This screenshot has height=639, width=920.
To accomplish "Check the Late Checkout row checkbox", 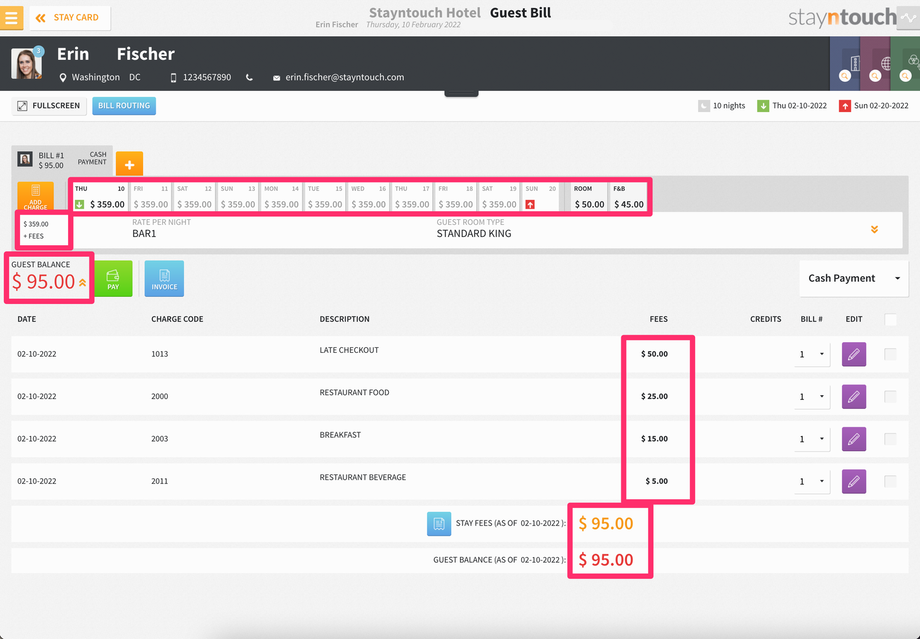I will tap(890, 354).
